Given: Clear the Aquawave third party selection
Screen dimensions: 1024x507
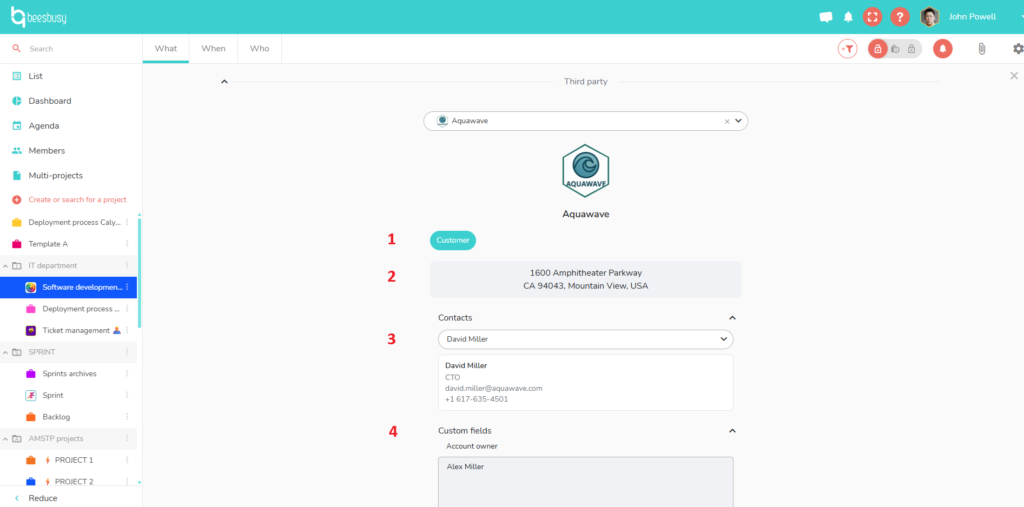Looking at the screenshot, I should (x=727, y=121).
